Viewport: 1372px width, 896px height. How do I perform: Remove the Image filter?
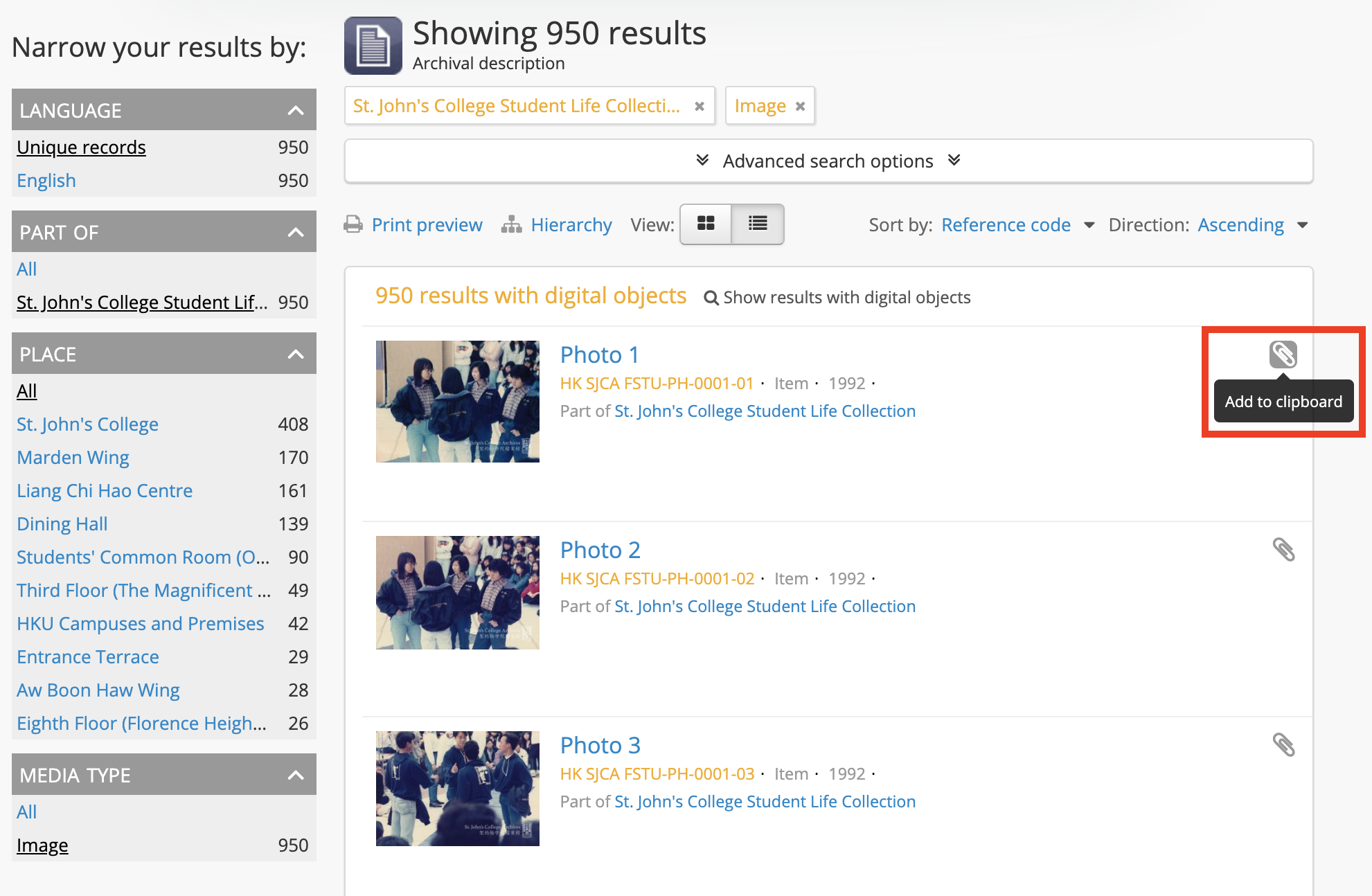click(x=801, y=105)
